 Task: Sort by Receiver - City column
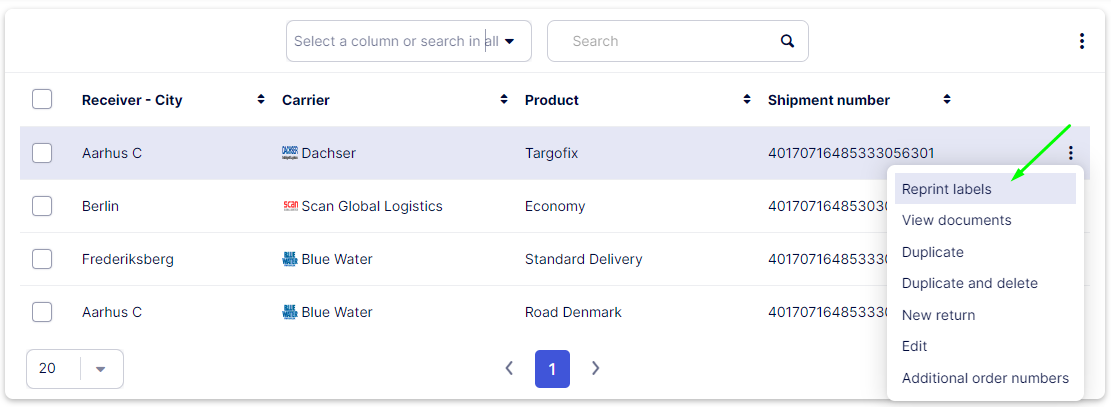tap(261, 100)
